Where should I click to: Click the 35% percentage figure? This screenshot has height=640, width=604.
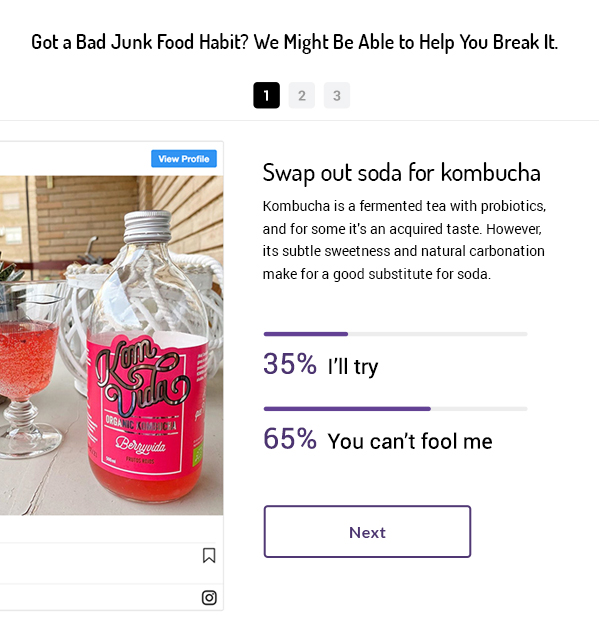tap(290, 365)
